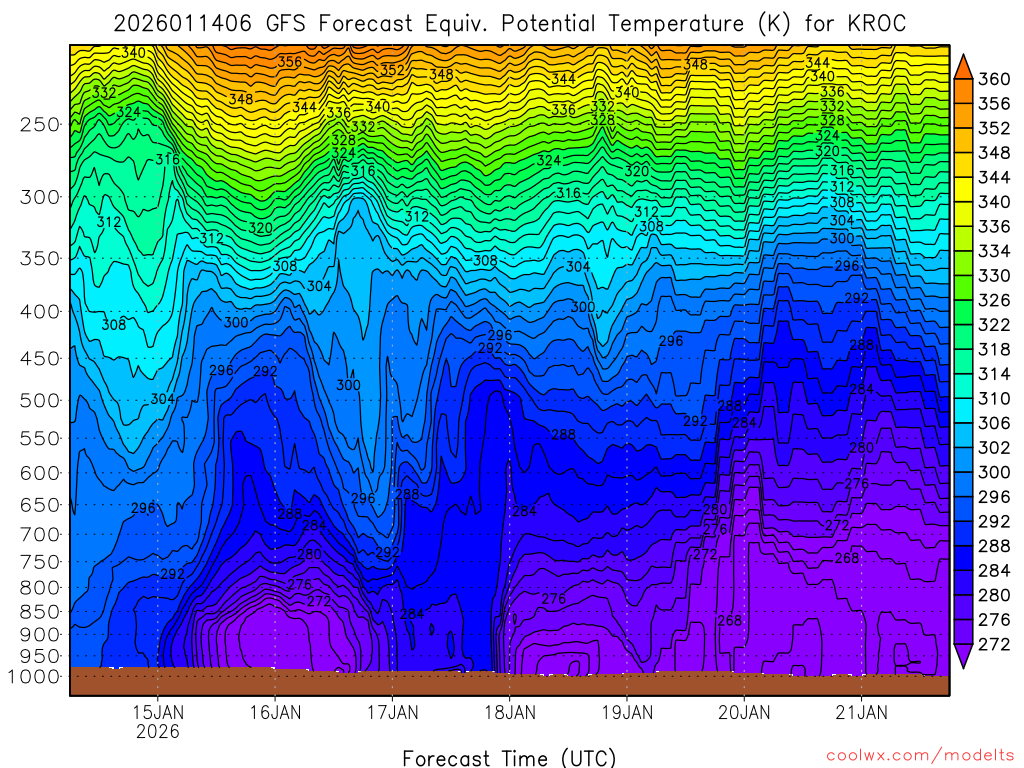The height and width of the screenshot is (768, 1024).
Task: Click the 1000 pressure level label
Action: [33, 677]
